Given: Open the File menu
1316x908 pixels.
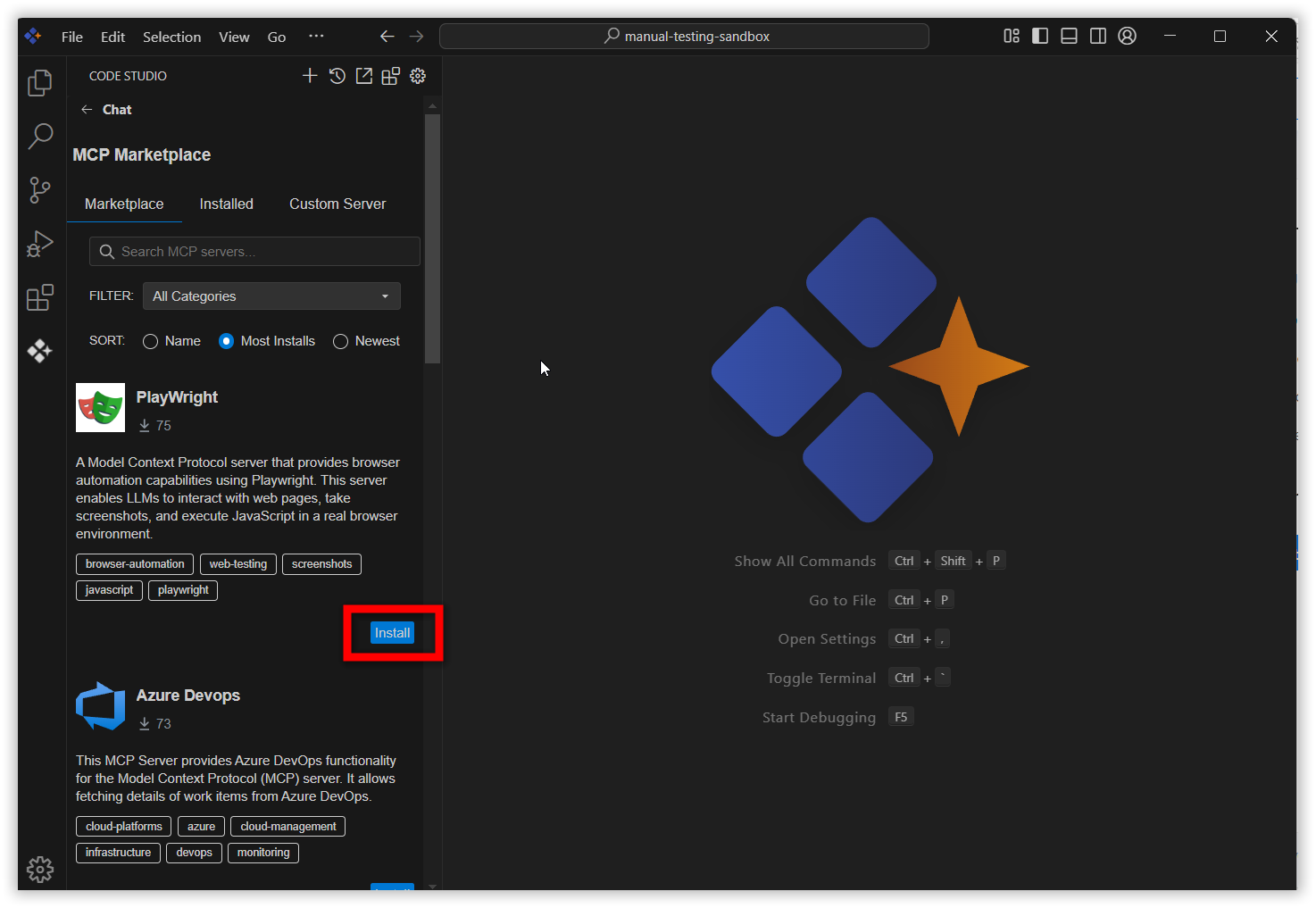Looking at the screenshot, I should 72,37.
